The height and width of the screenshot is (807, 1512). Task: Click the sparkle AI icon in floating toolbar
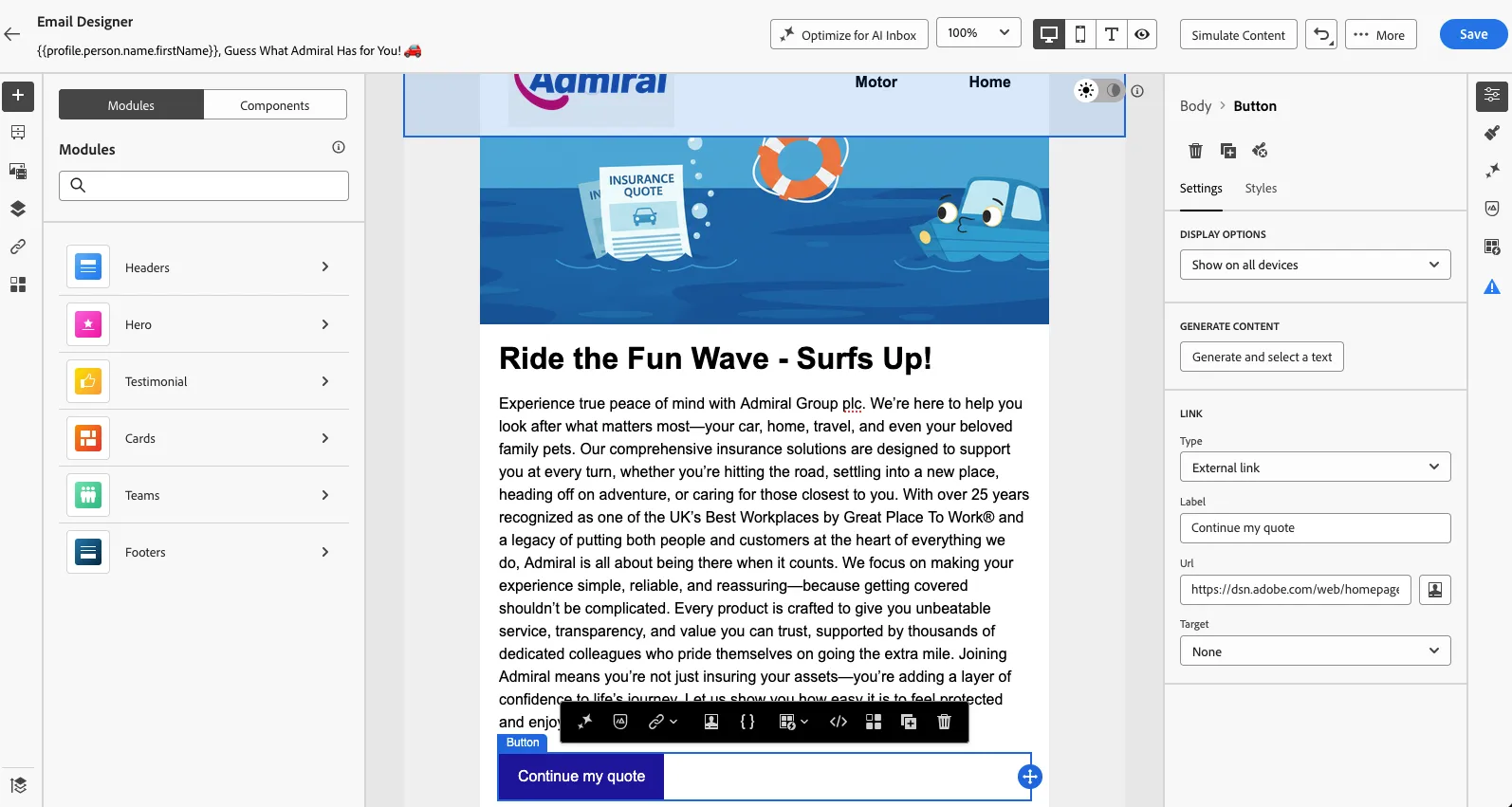[584, 722]
